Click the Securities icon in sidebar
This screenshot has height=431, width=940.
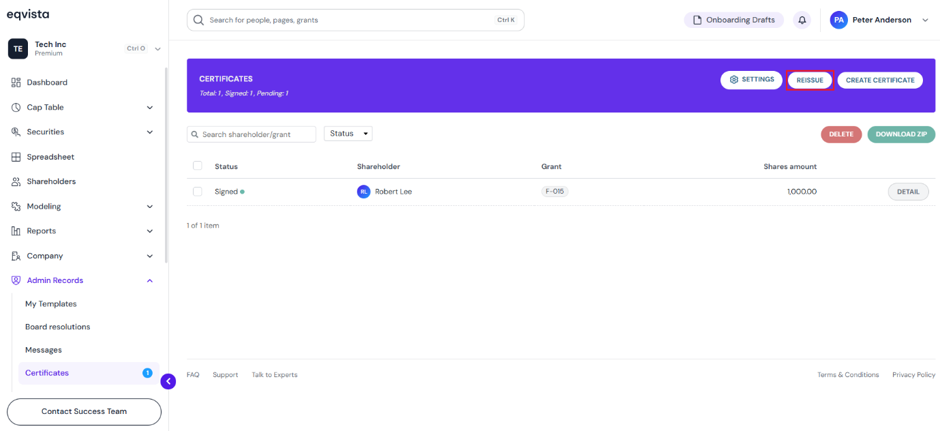click(x=16, y=132)
